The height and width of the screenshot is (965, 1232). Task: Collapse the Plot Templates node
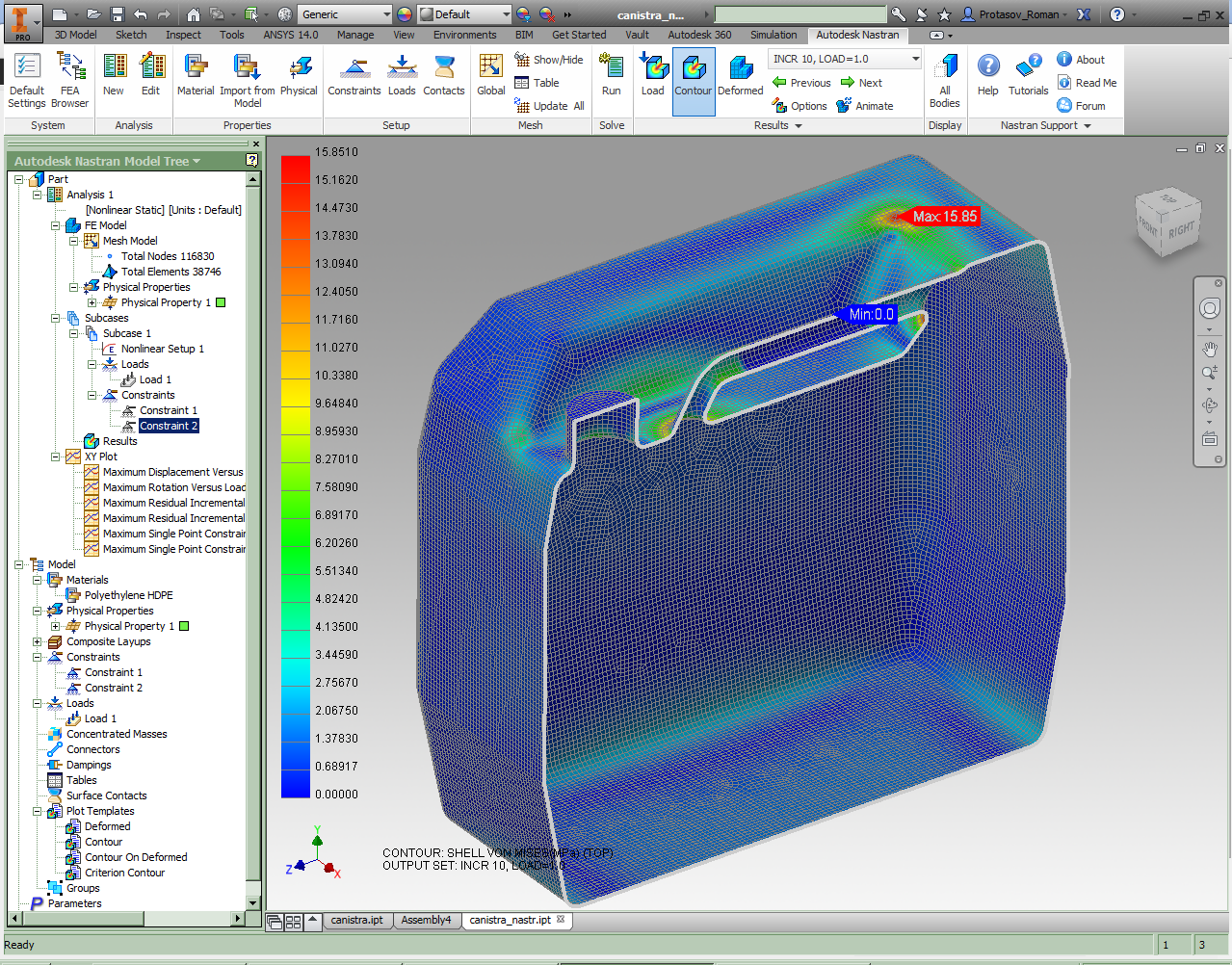pos(38,811)
